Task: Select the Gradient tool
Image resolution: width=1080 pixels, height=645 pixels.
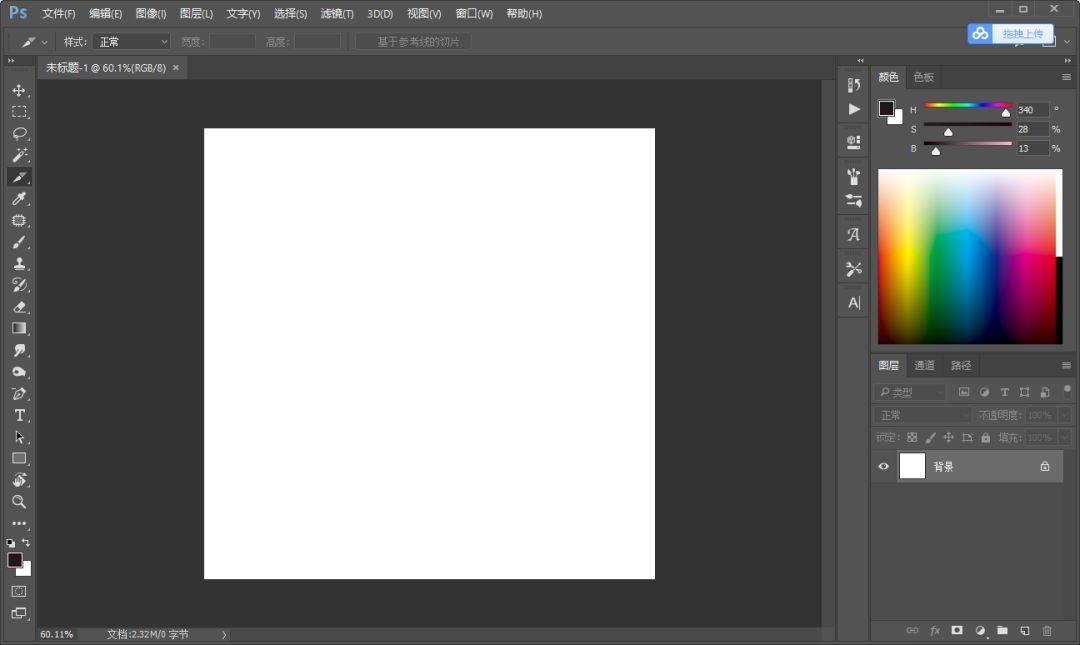Action: 19,329
